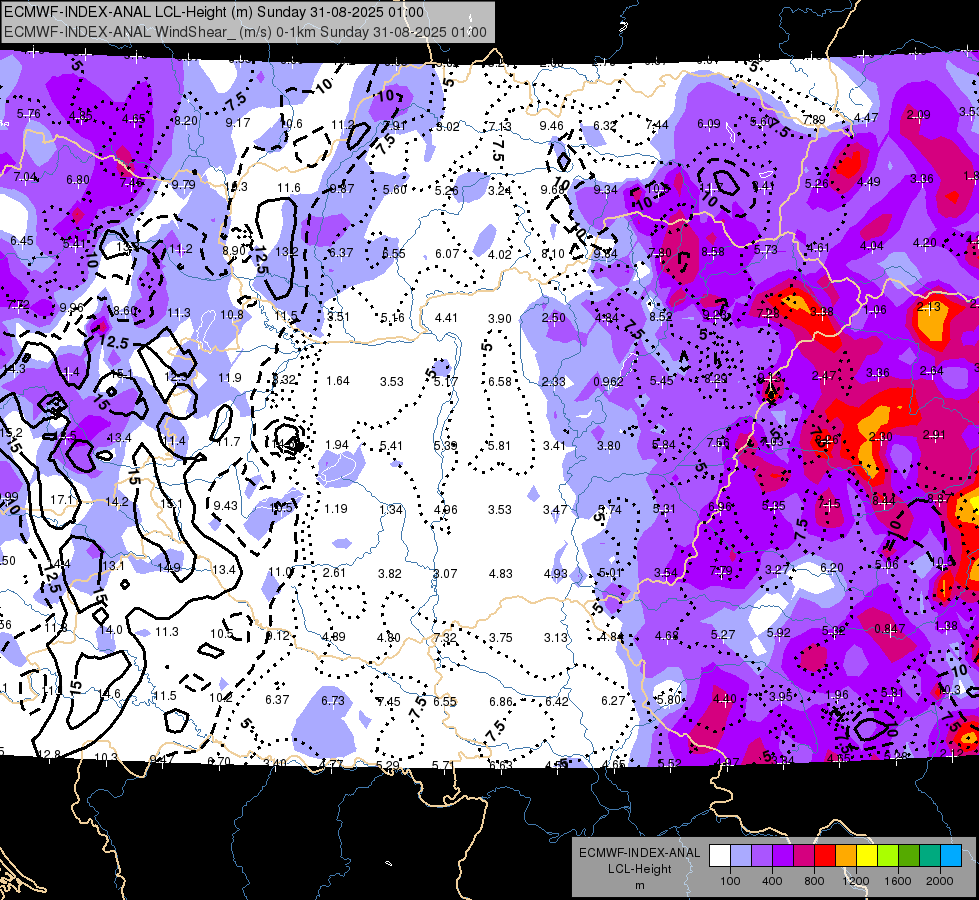
Task: Select the cyan-blue legend color swatch
Action: pos(951,856)
